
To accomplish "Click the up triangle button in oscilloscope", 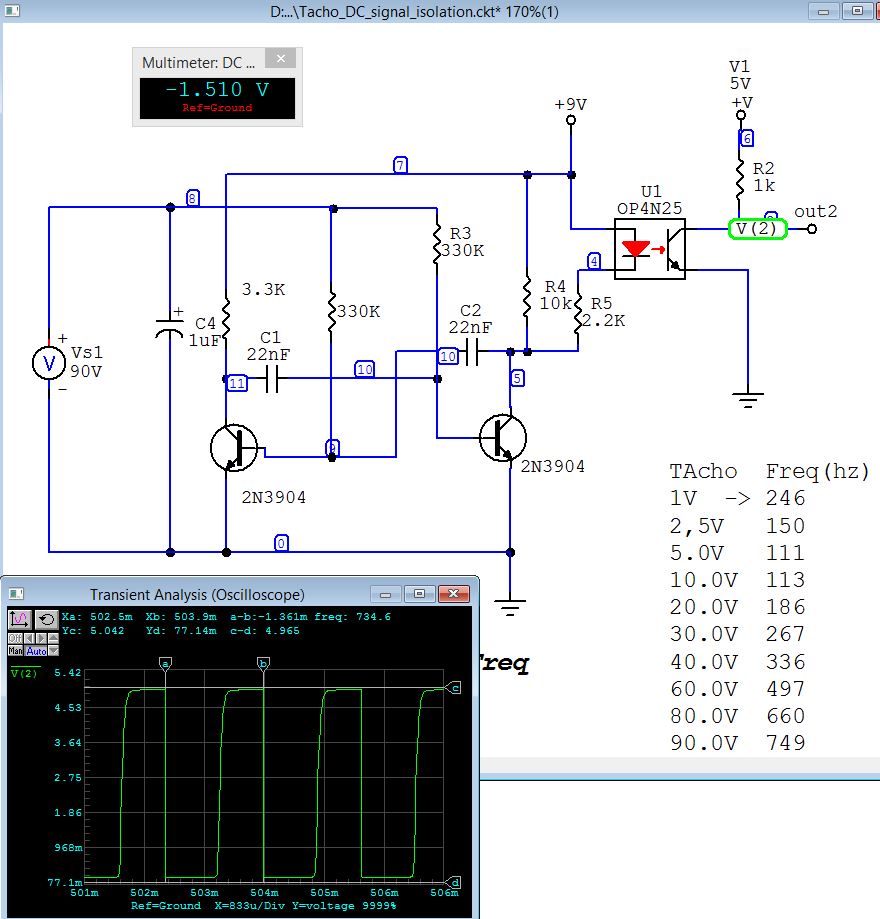I will tap(53, 638).
